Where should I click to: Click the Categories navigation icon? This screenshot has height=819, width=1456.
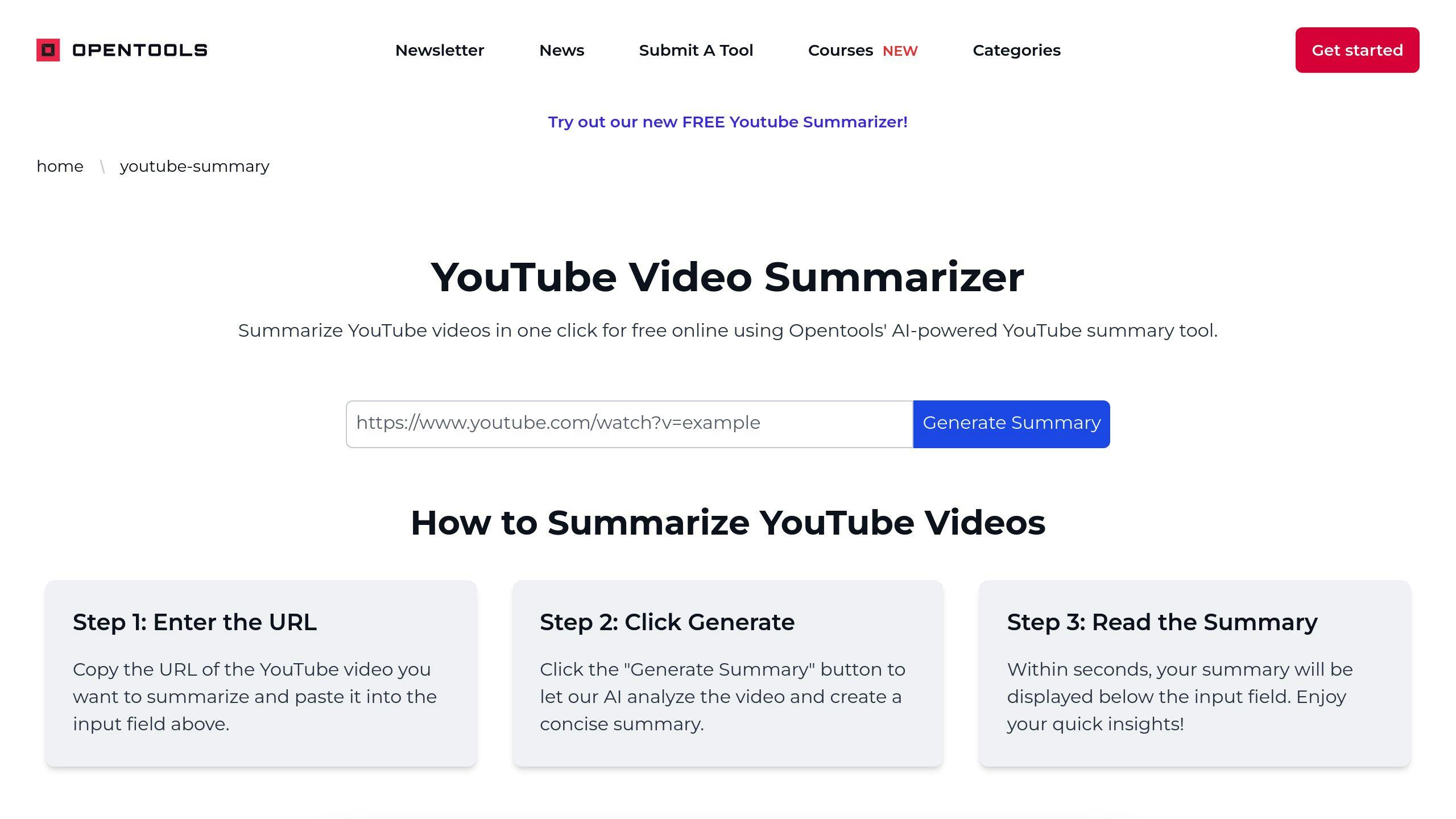click(1016, 50)
